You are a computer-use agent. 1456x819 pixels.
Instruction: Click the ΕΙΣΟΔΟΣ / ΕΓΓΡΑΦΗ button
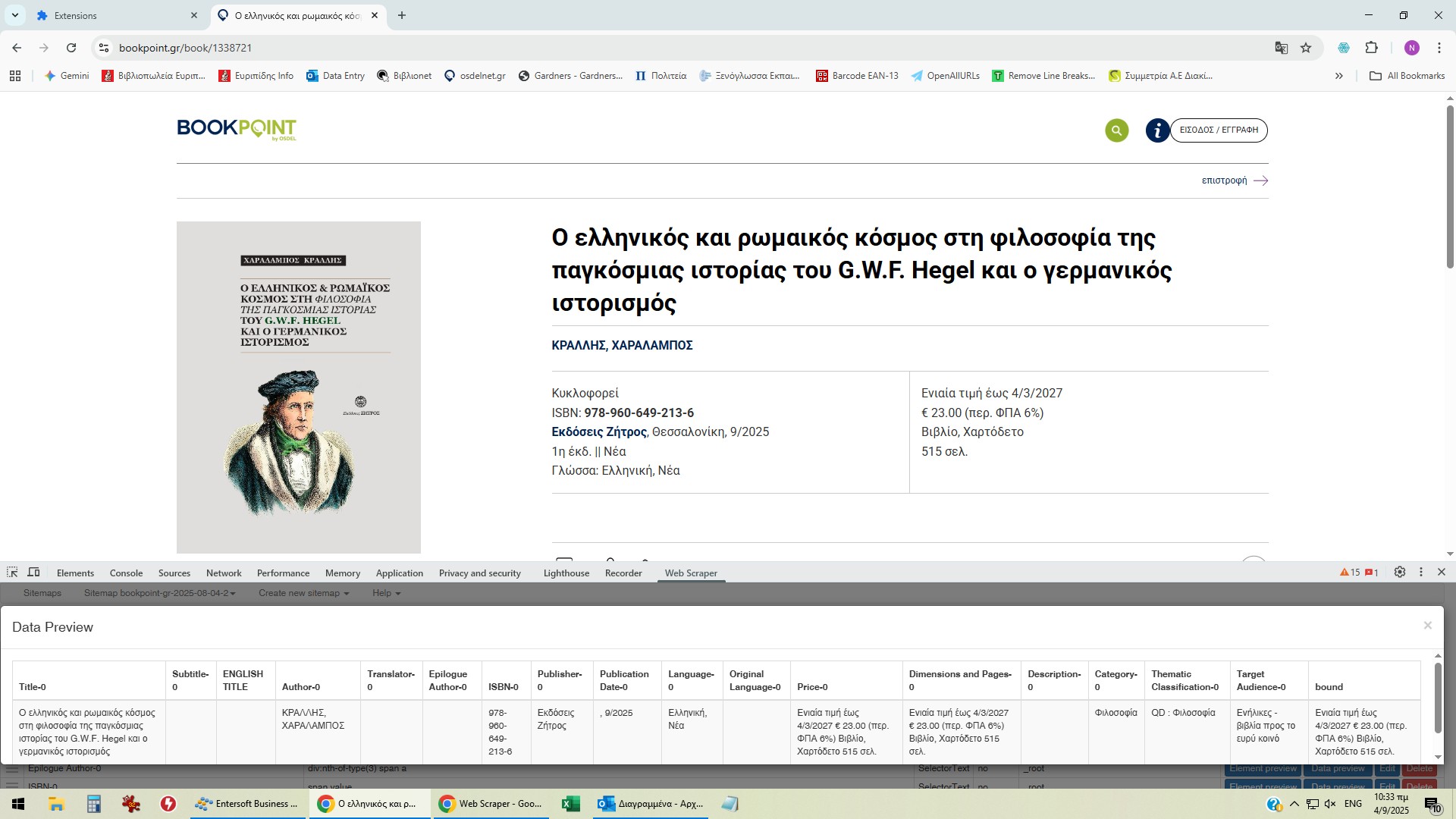[x=1219, y=130]
